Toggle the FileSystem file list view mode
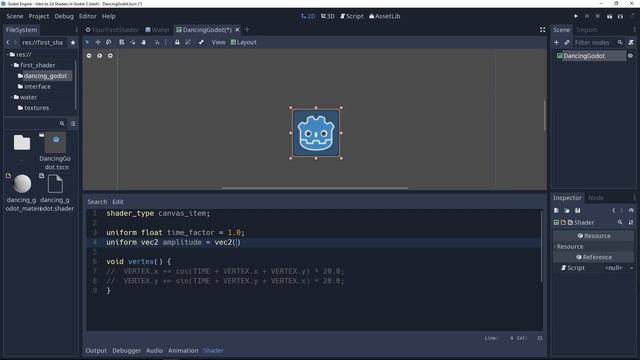640x360 pixels. (x=73, y=123)
